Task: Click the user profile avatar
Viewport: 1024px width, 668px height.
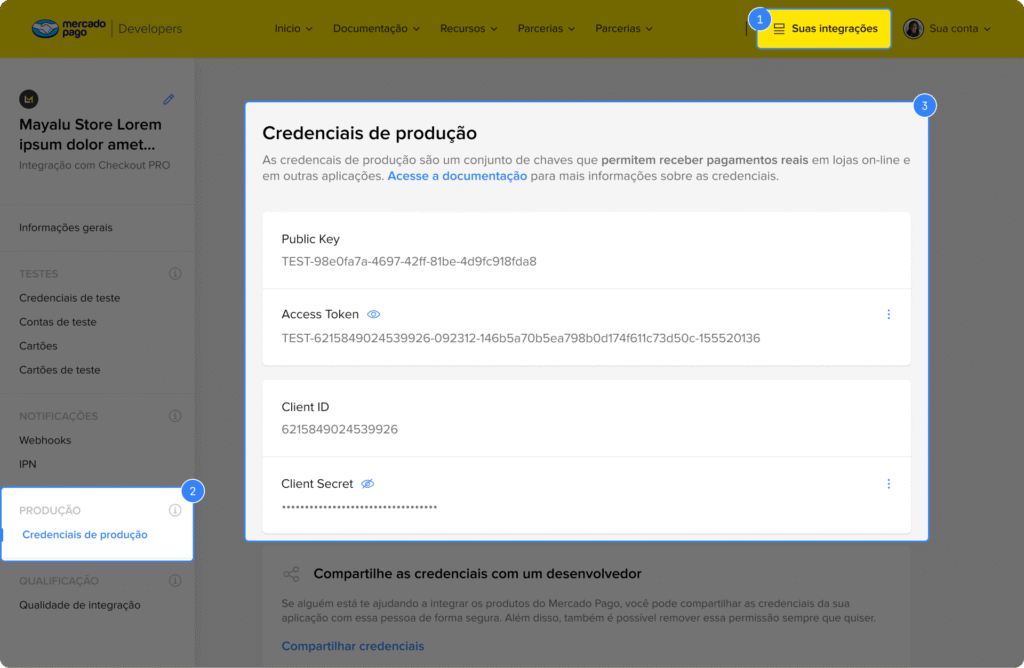Action: click(x=913, y=28)
